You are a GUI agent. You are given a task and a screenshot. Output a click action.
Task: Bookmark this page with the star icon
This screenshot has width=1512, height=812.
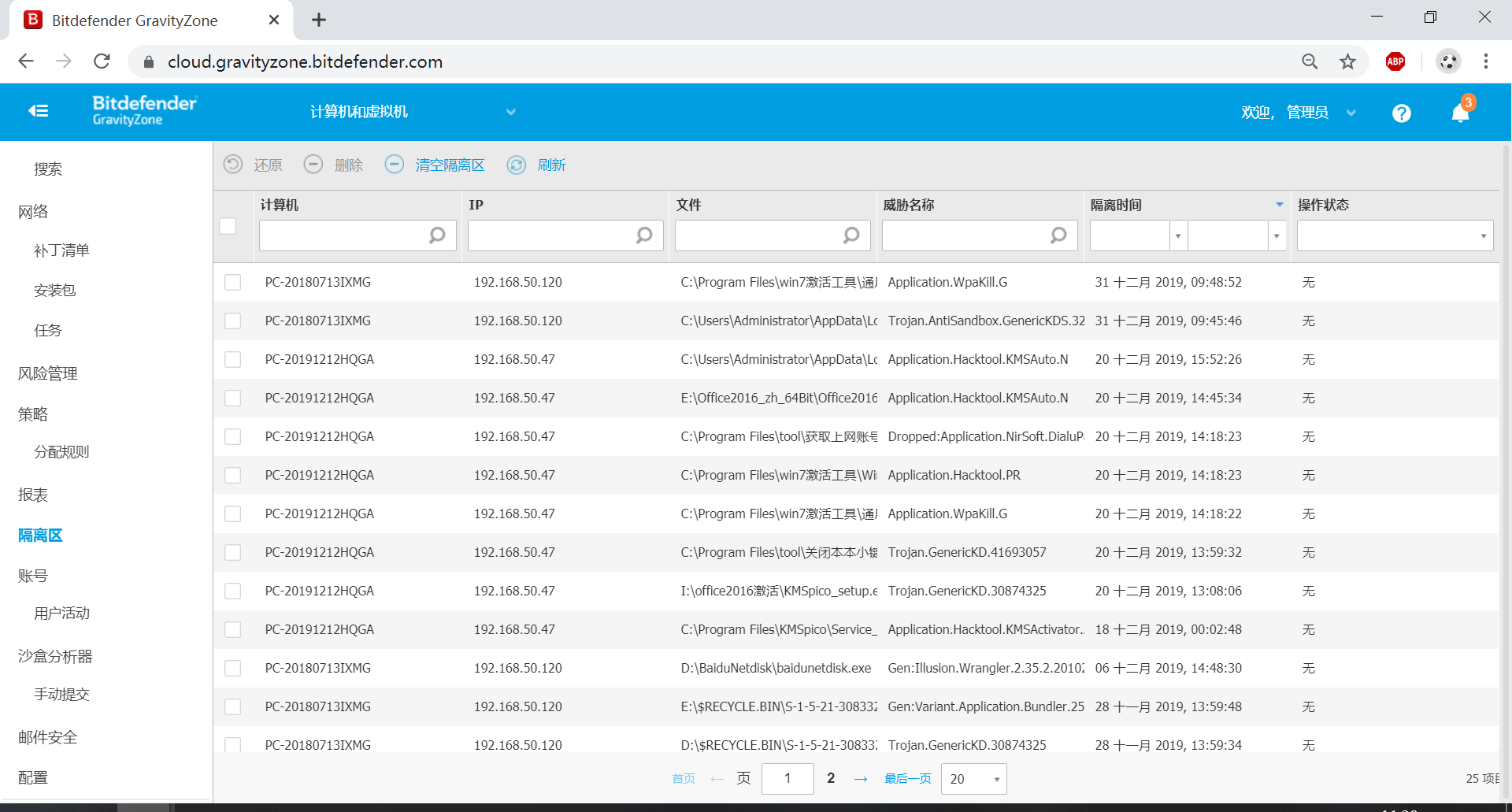pyautogui.click(x=1348, y=61)
